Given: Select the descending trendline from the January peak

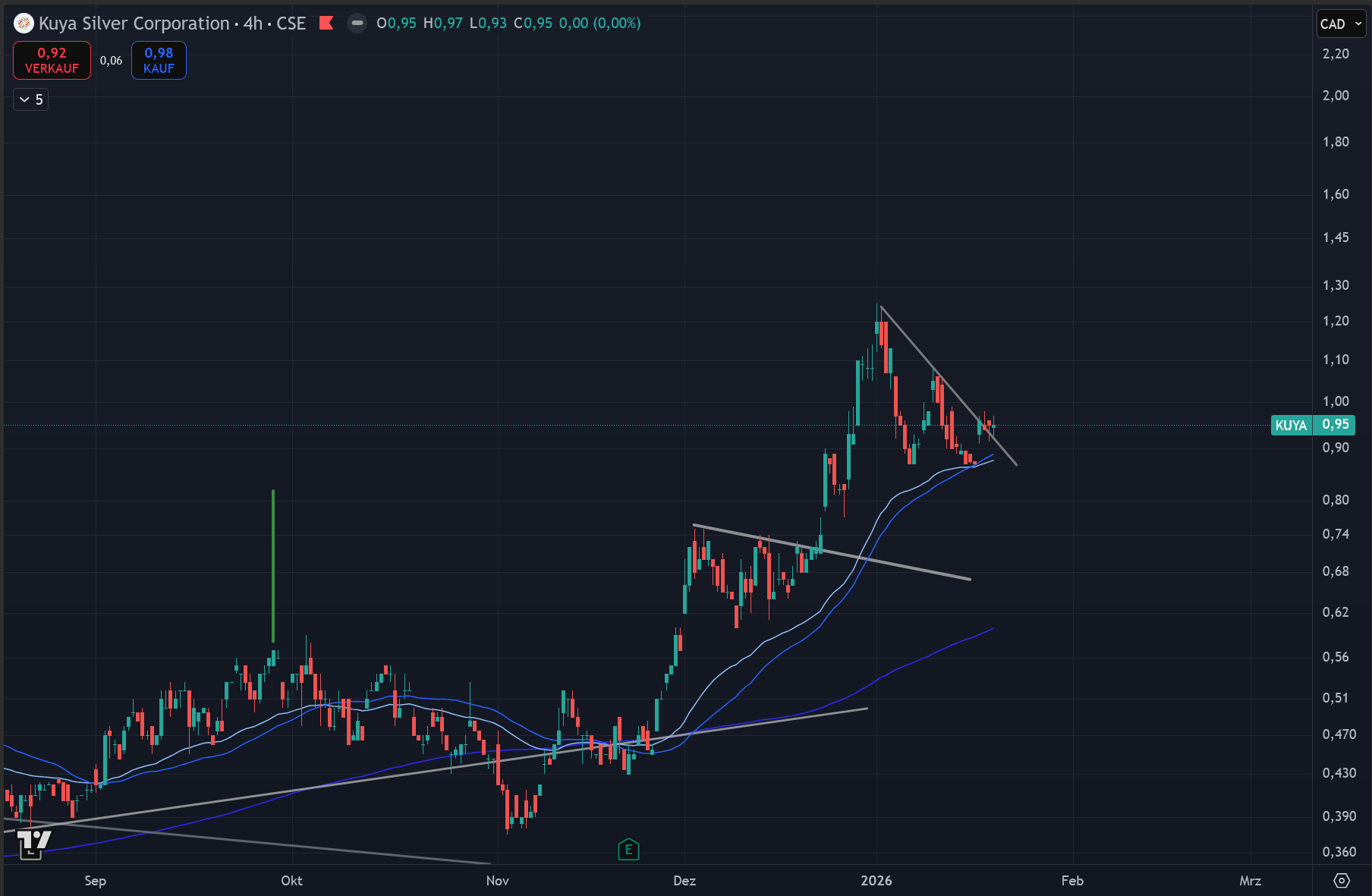Looking at the screenshot, I should pyautogui.click(x=949, y=385).
